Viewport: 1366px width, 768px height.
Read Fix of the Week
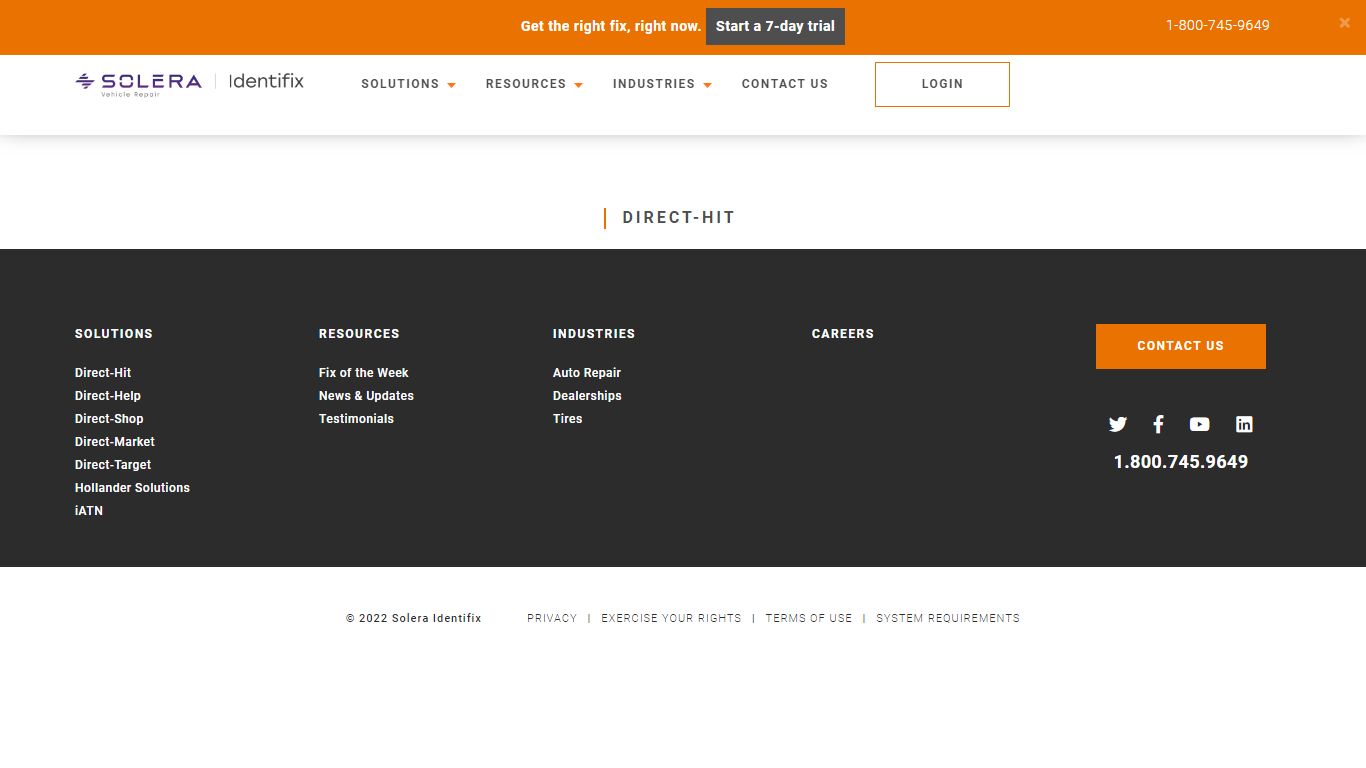tap(364, 373)
